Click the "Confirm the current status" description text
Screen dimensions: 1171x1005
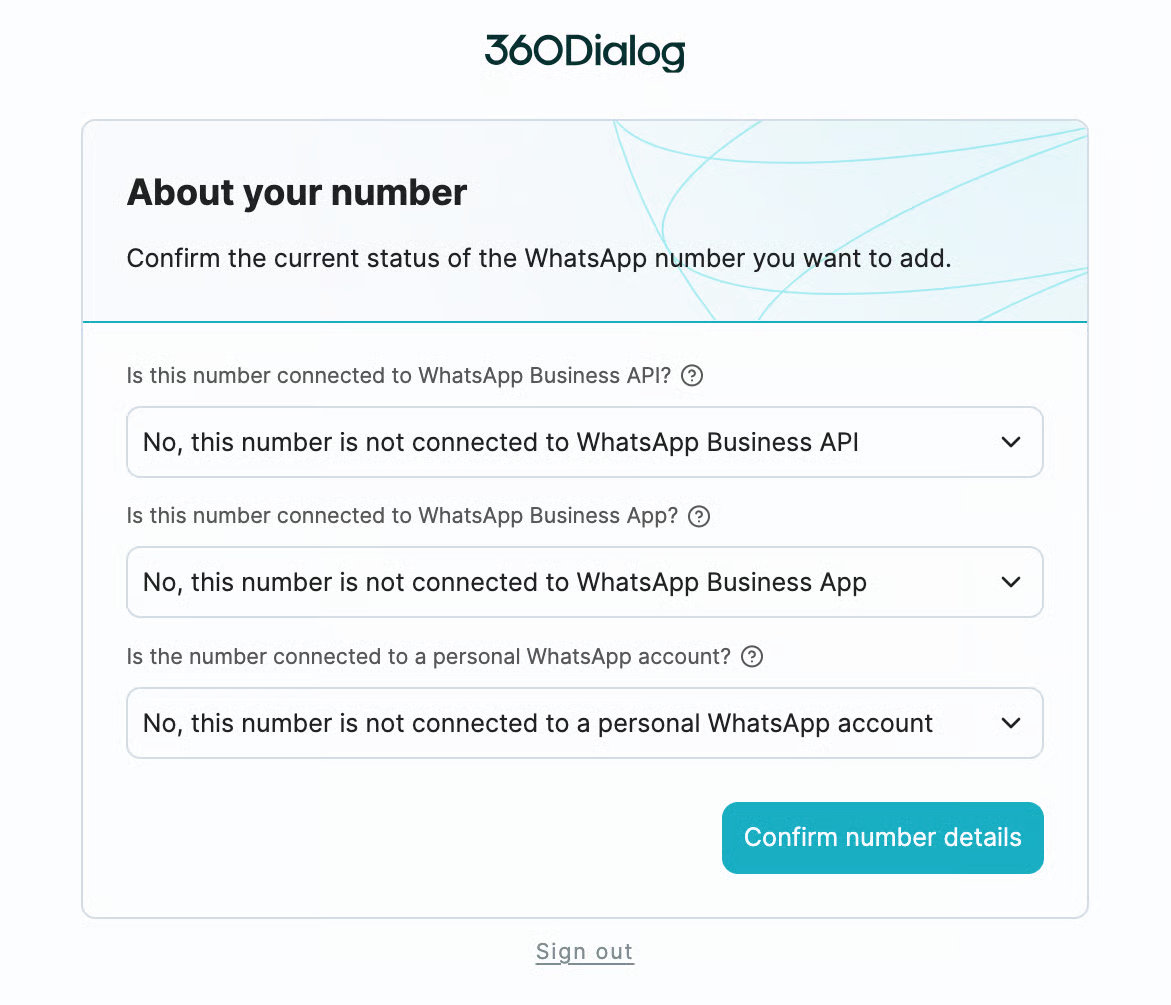539,259
